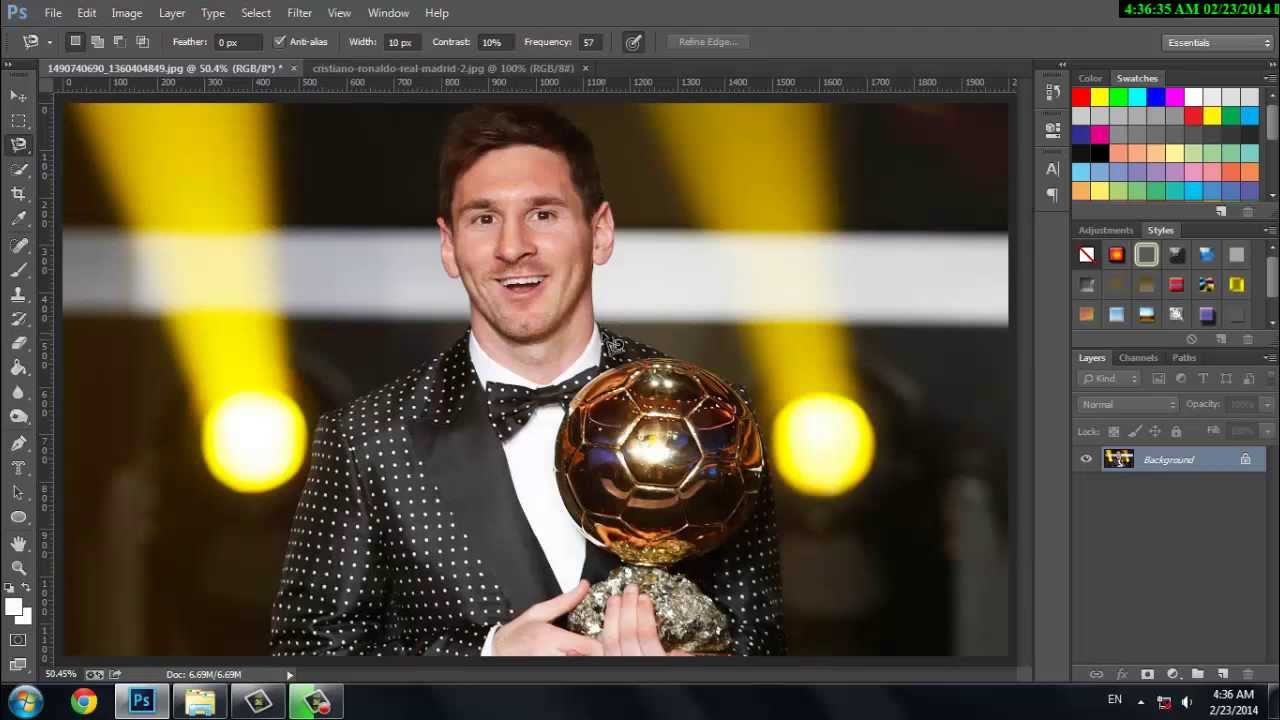Viewport: 1280px width, 720px height.
Task: Select the Eraser tool
Action: (x=19, y=344)
